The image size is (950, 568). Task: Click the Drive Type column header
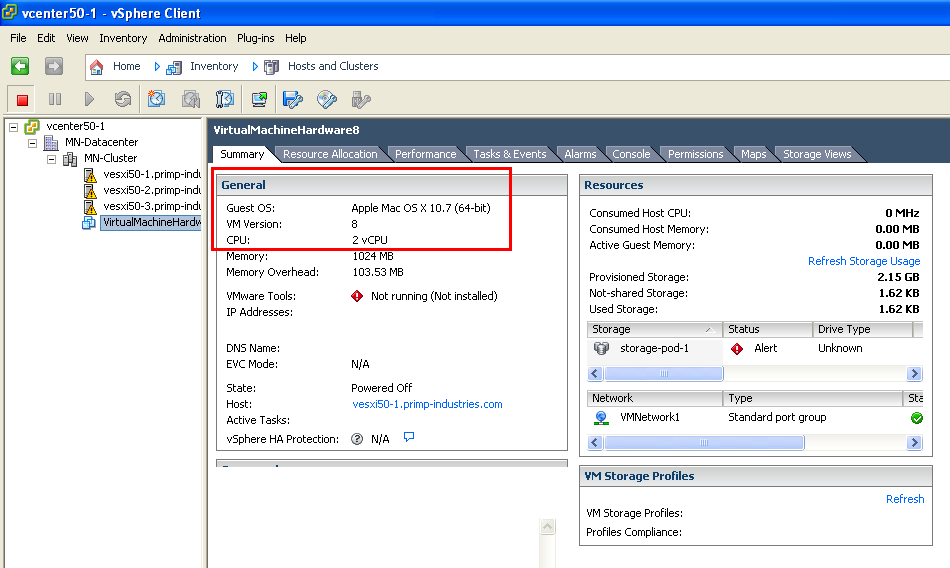[x=862, y=329]
